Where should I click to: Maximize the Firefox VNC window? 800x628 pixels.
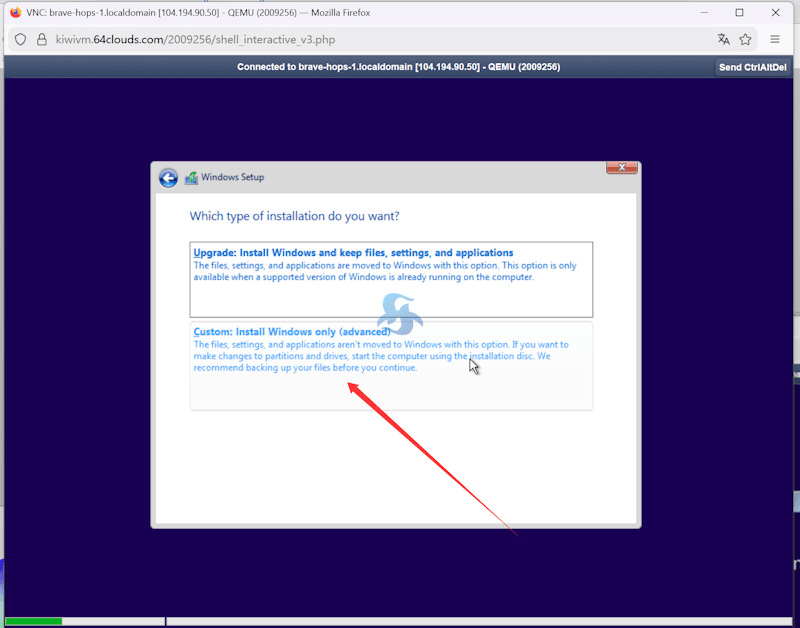(739, 13)
